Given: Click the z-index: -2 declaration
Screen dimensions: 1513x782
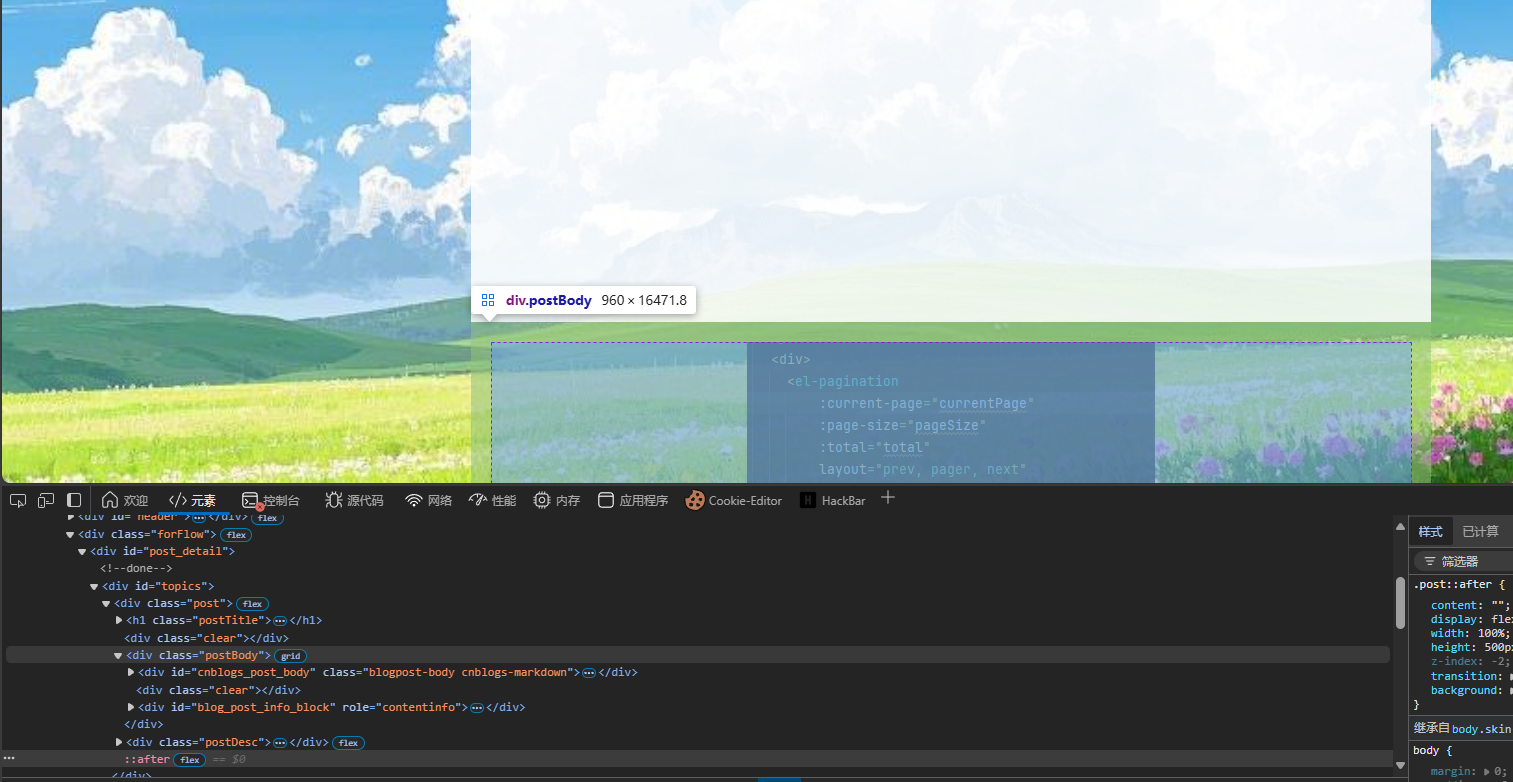Looking at the screenshot, I should [x=1470, y=661].
